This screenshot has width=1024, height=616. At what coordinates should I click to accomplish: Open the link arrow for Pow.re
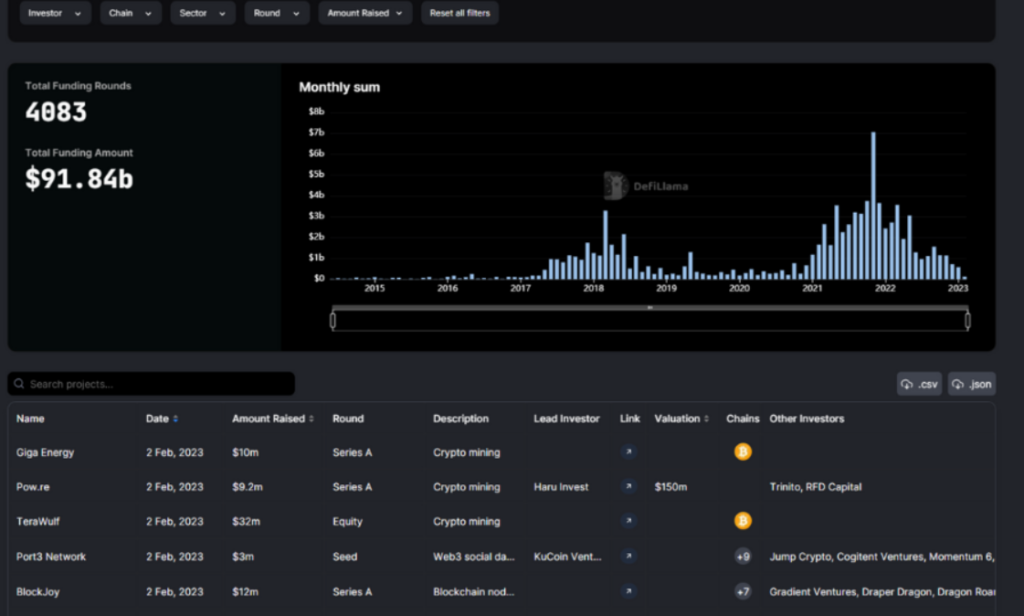click(x=628, y=487)
